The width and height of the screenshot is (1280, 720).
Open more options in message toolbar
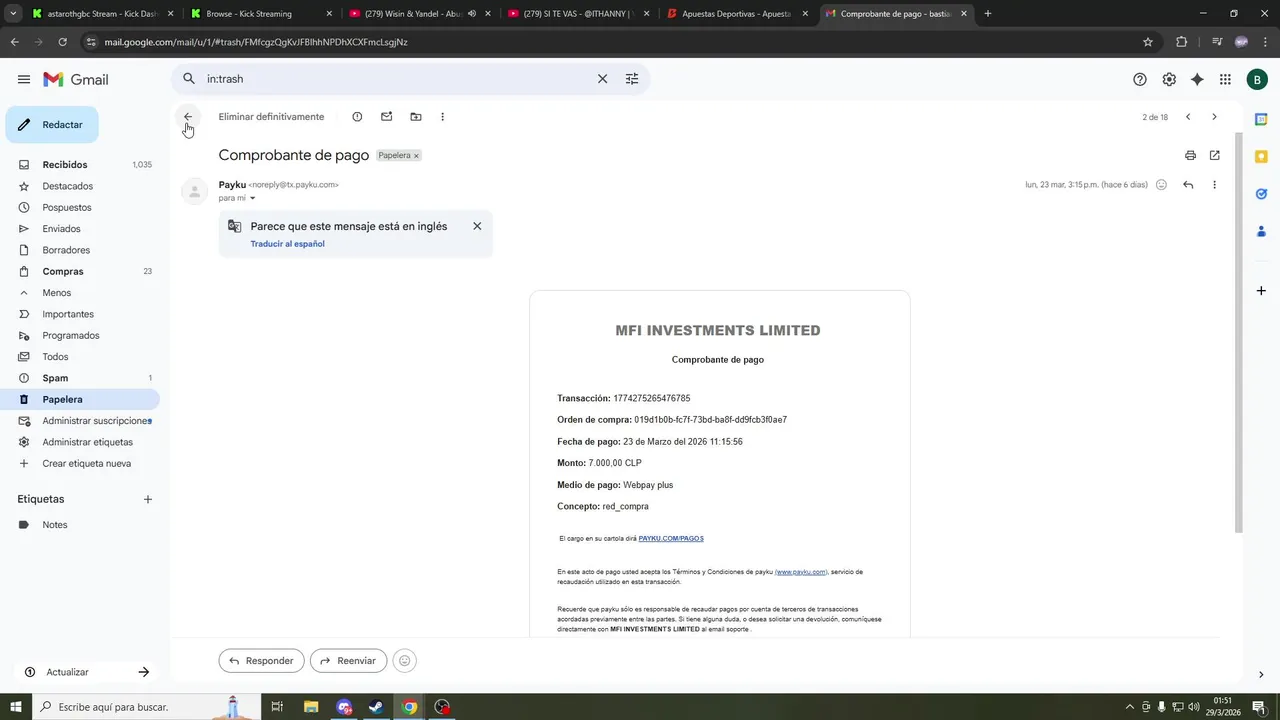tap(442, 117)
